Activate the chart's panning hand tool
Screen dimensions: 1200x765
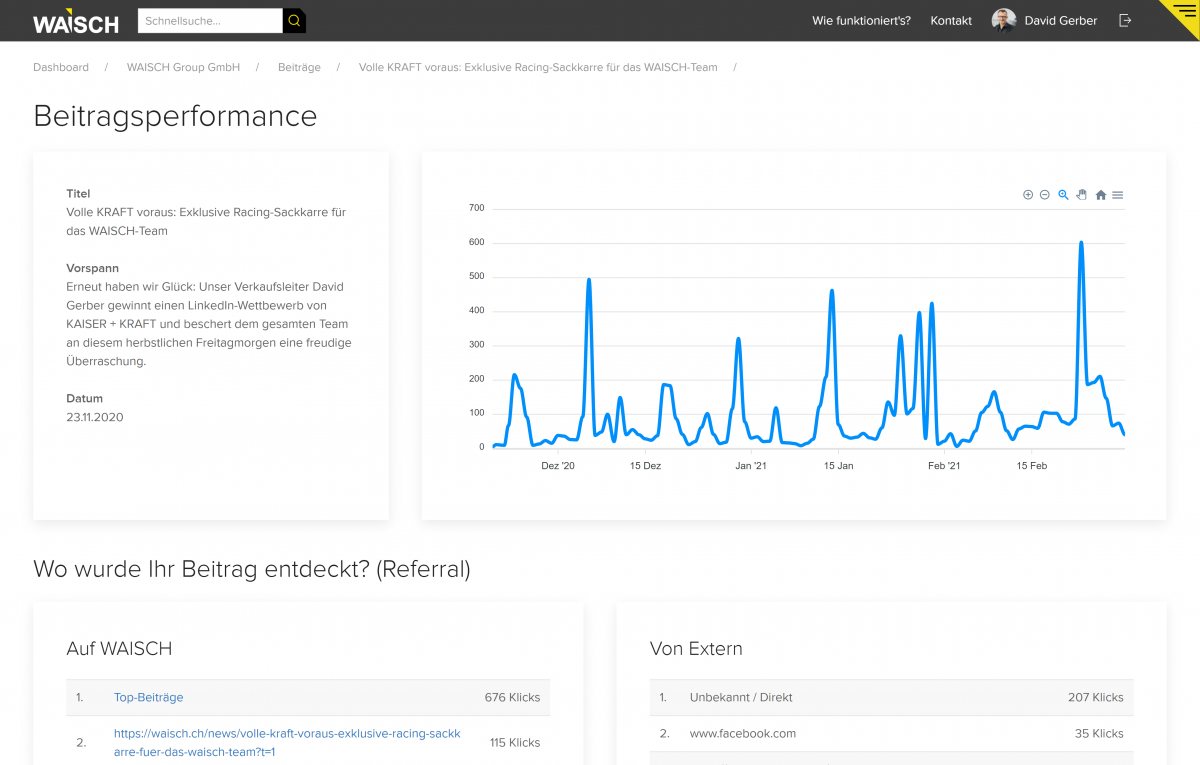click(1081, 195)
